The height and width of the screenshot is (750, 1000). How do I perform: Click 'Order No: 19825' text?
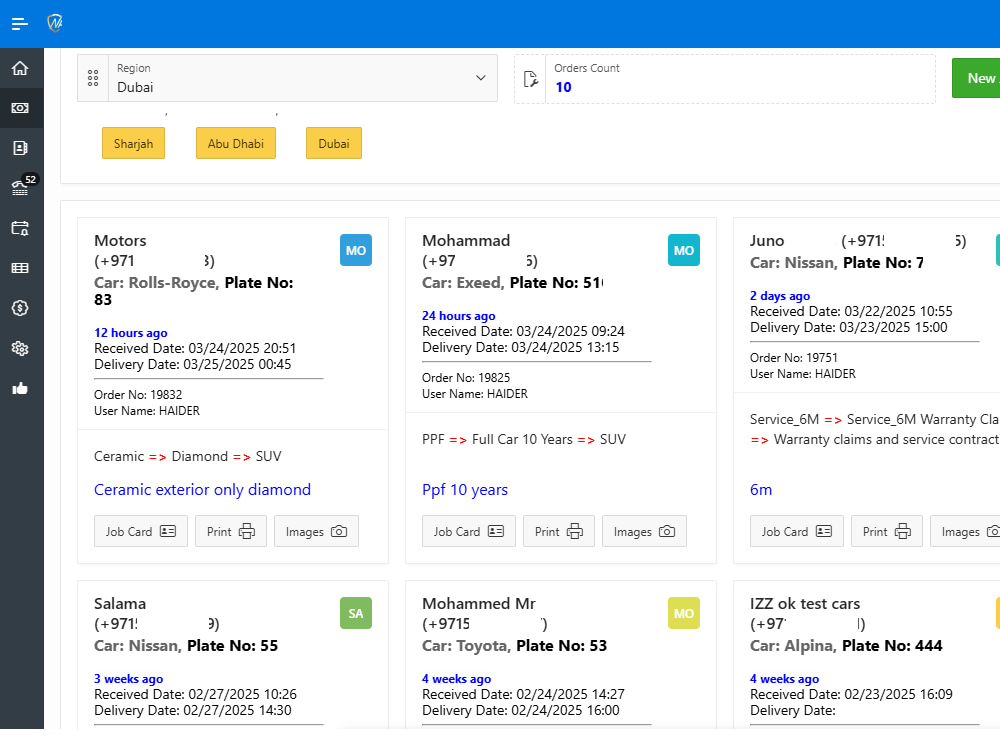[466, 378]
